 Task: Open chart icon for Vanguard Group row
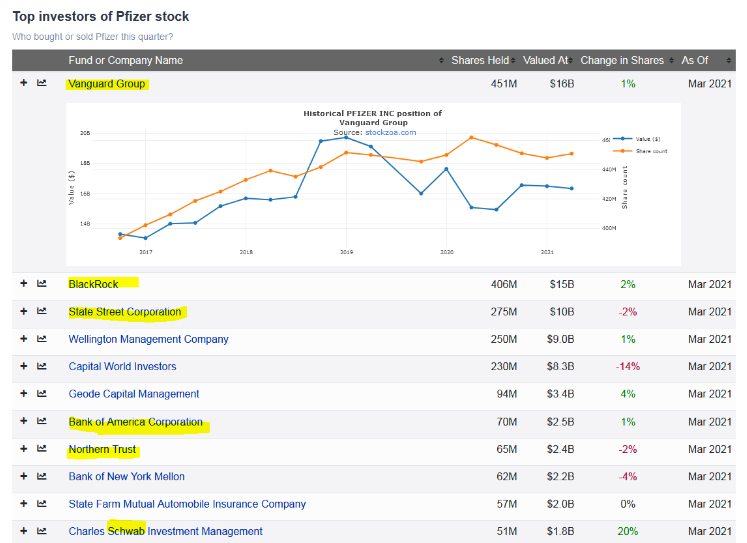(x=42, y=83)
